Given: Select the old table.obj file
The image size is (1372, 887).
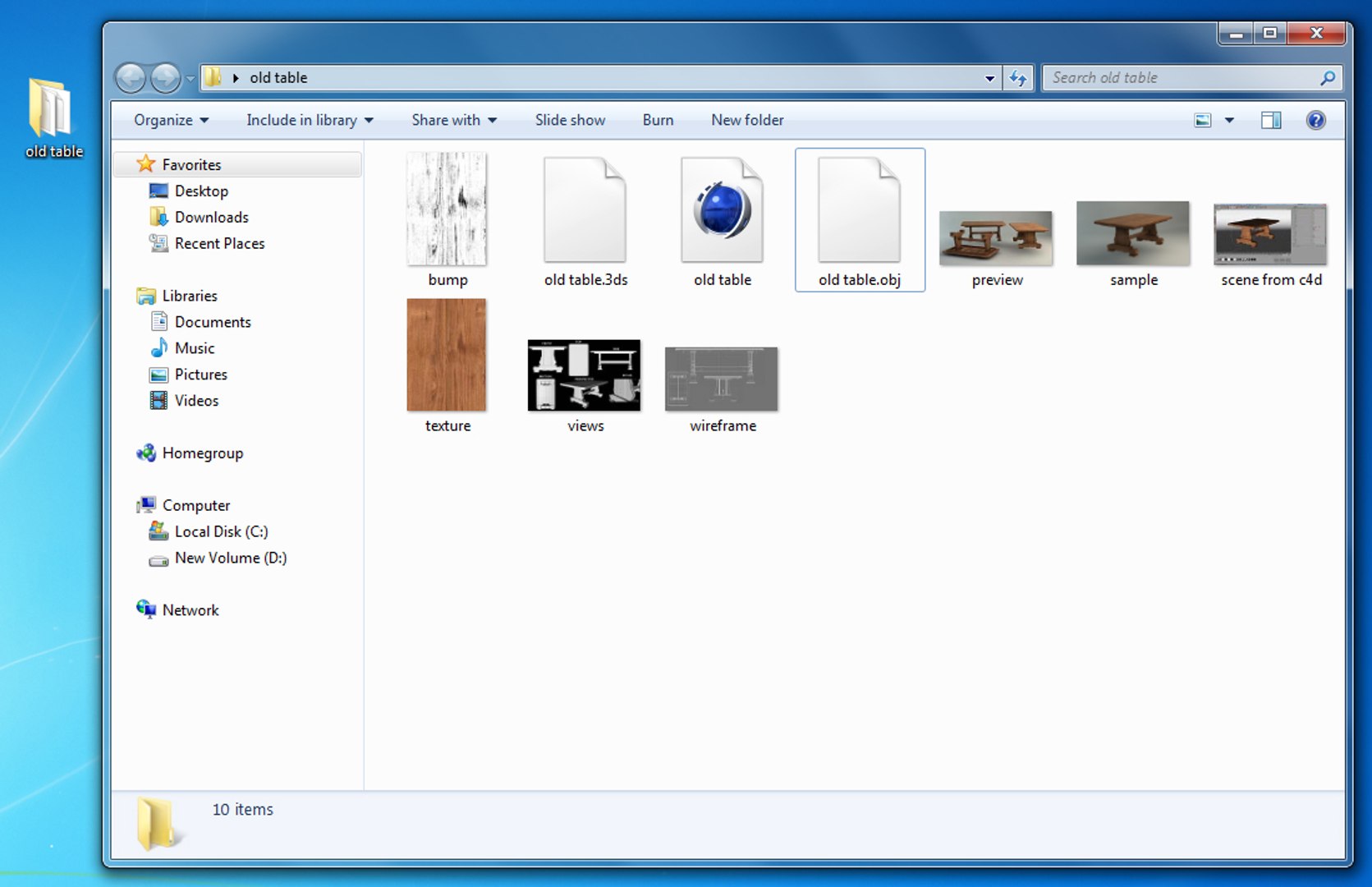Looking at the screenshot, I should pos(860,218).
